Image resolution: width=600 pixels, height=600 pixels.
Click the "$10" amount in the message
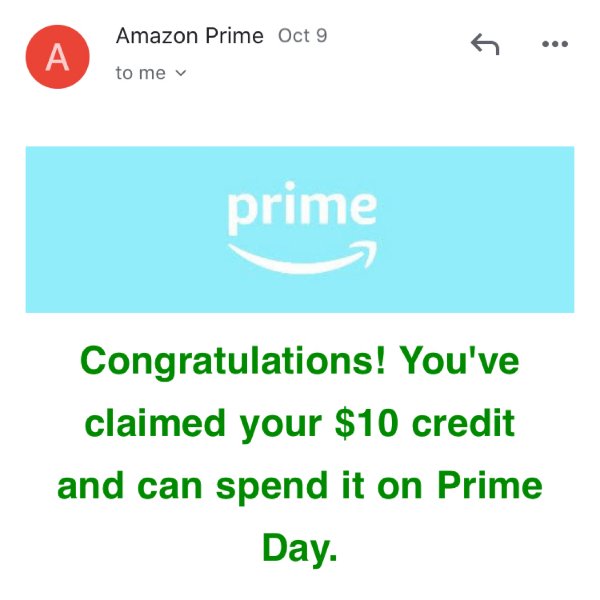pos(367,423)
